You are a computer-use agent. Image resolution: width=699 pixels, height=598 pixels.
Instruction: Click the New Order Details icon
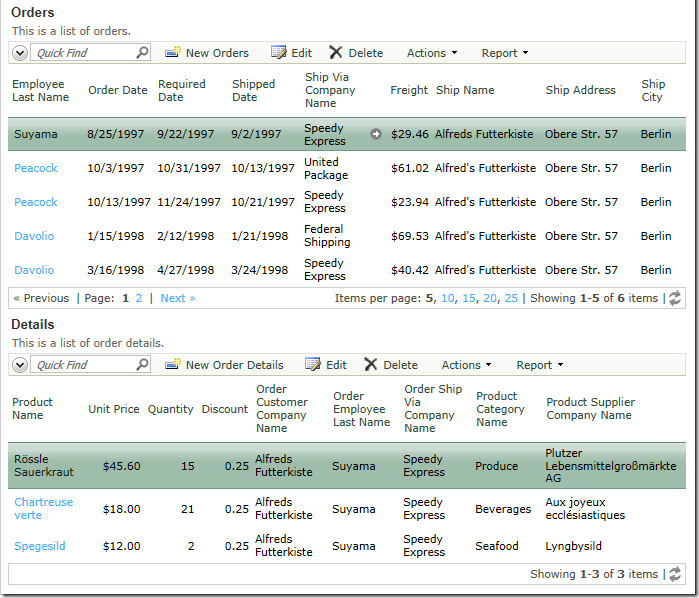pyautogui.click(x=173, y=364)
